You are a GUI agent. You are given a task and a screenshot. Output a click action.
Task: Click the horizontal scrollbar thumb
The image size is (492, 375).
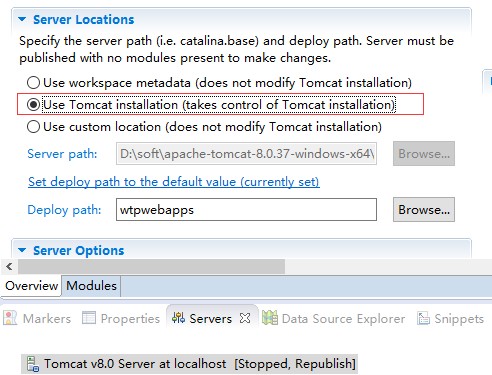152,266
